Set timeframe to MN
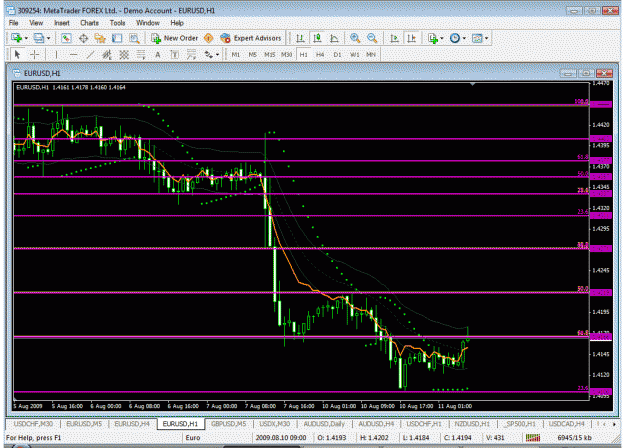Viewport: 625px width, 448px height. point(371,55)
